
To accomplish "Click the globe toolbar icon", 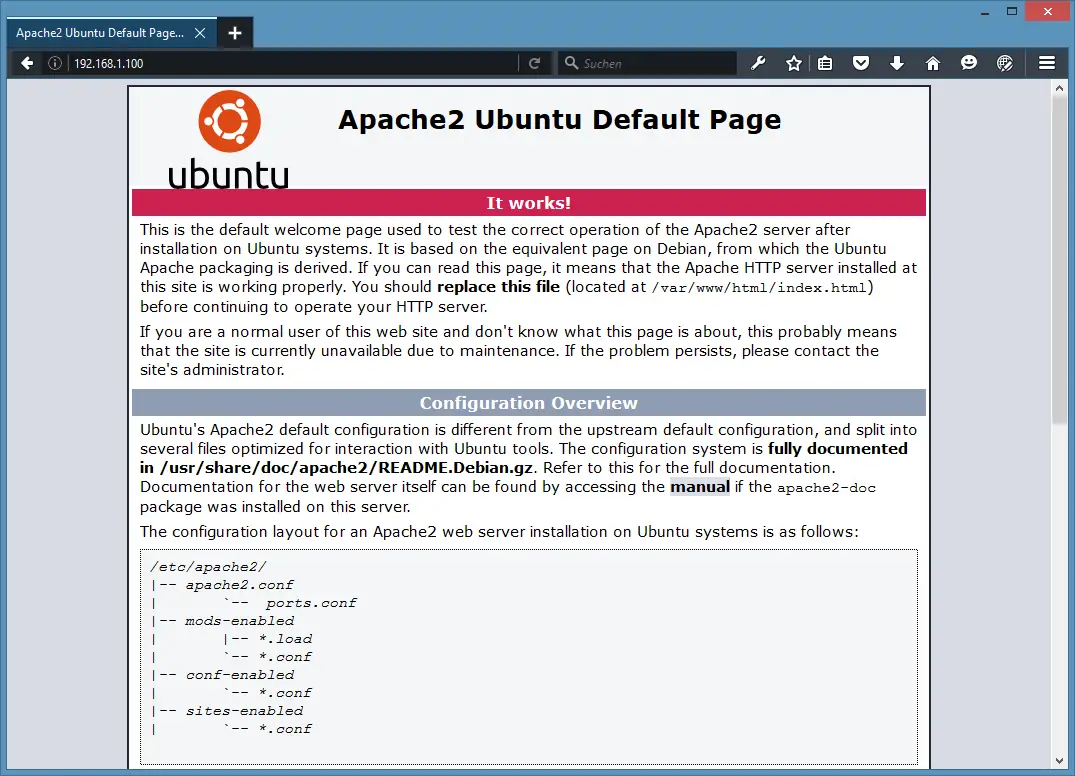I will coord(1004,64).
